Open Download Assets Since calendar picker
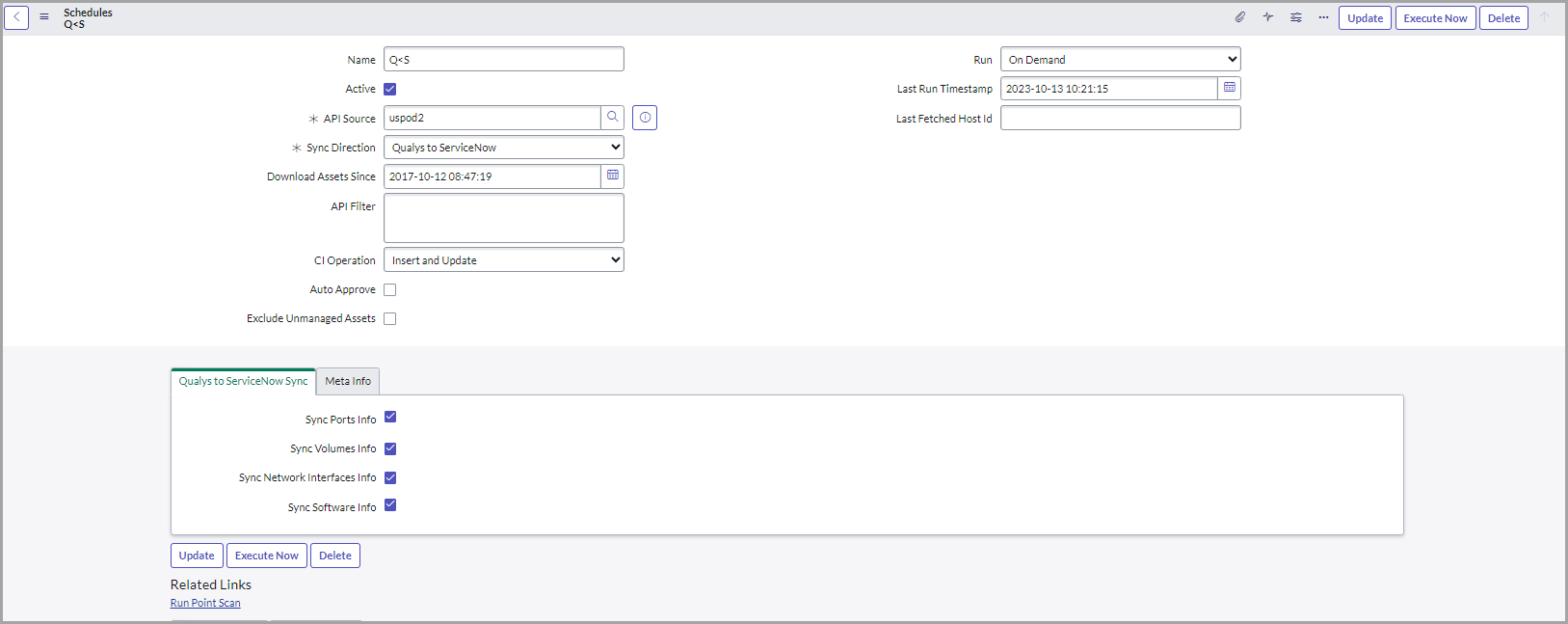 (612, 176)
